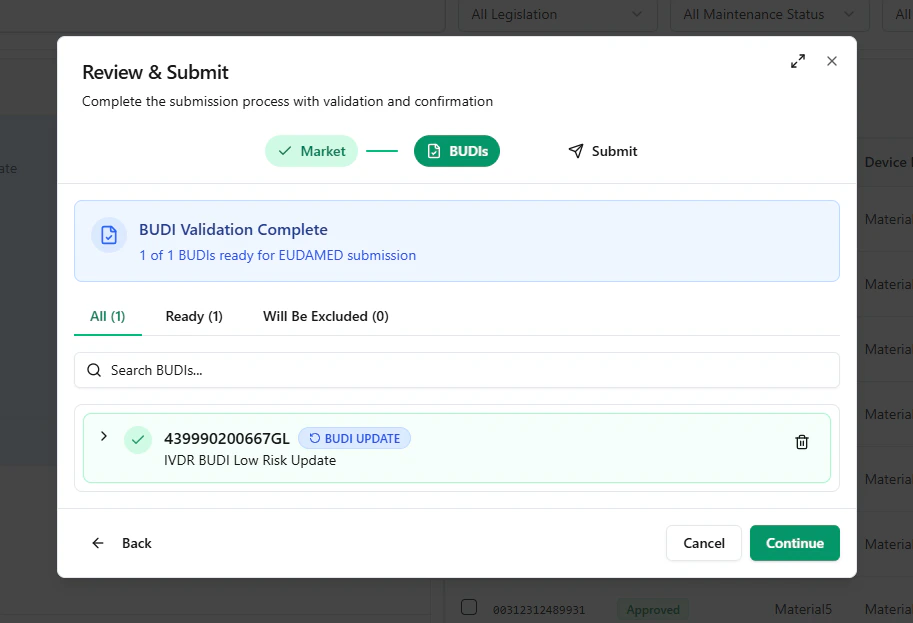Image resolution: width=913 pixels, height=623 pixels.
Task: Click the Continue button
Action: point(794,543)
